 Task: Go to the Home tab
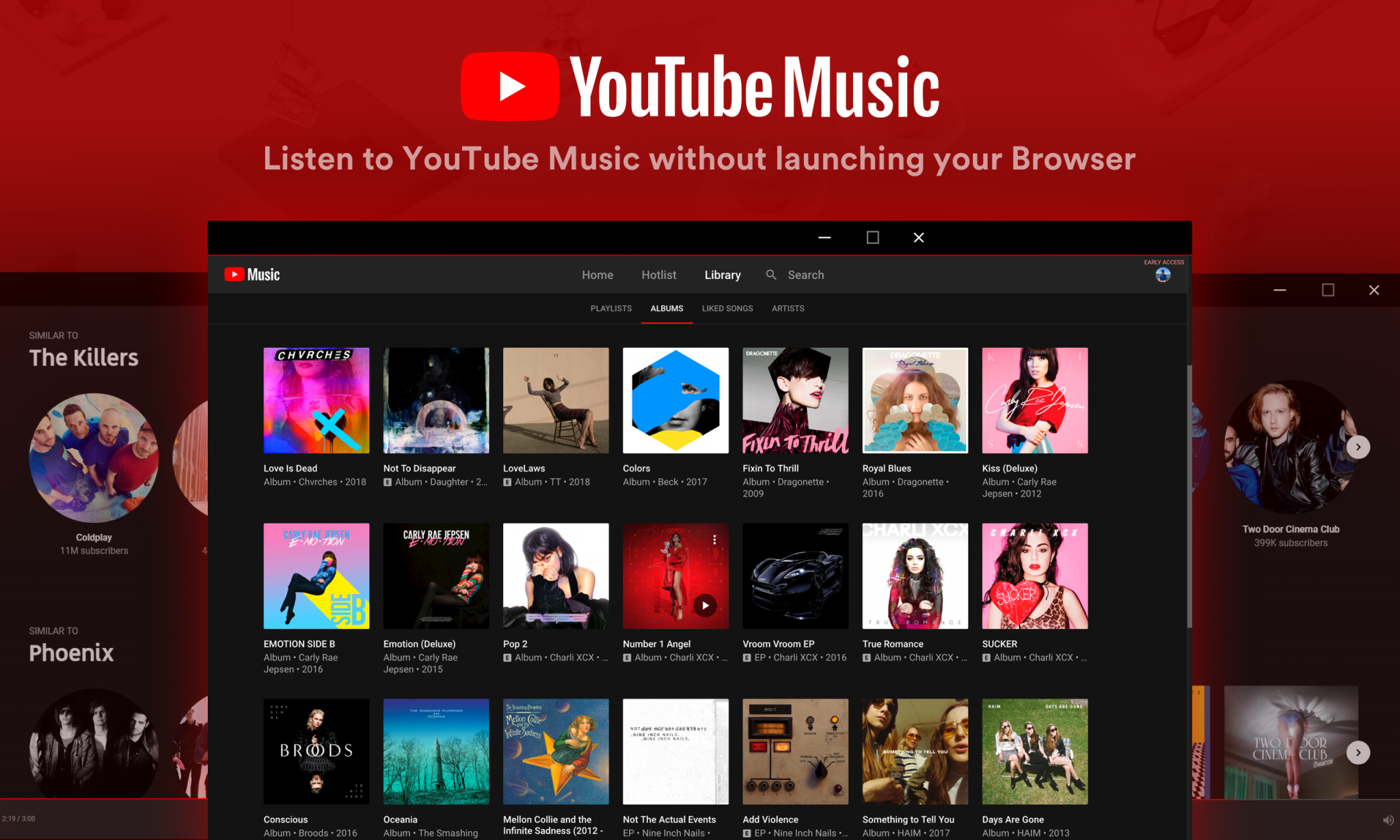coord(597,275)
